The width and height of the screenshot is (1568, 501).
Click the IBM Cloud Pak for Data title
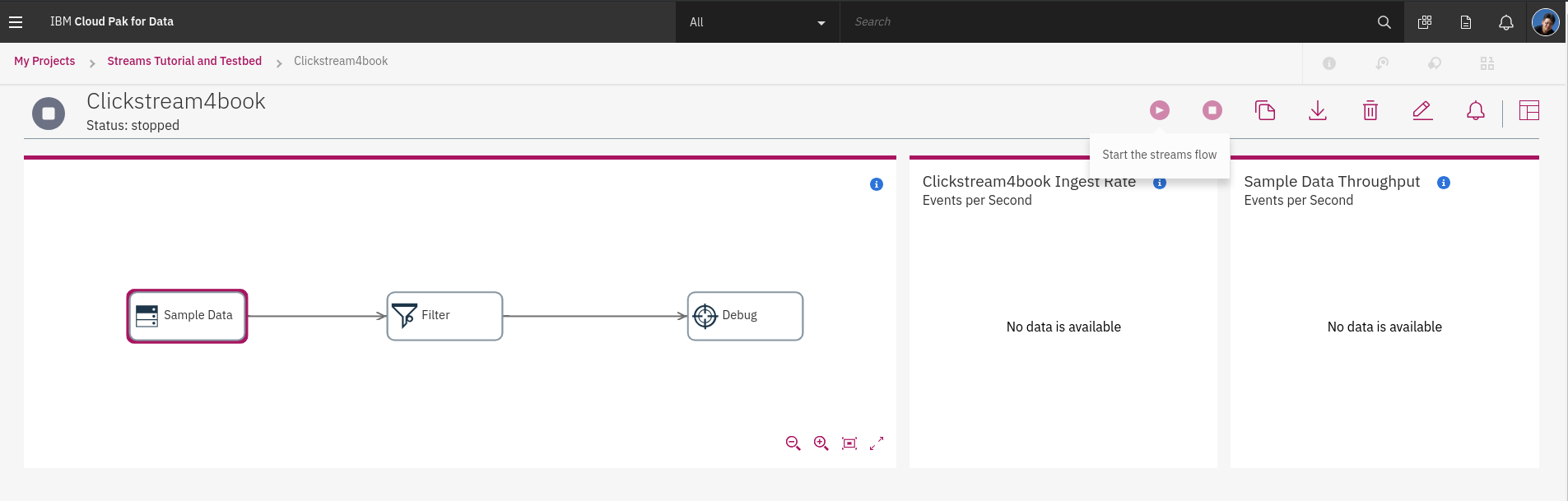[112, 21]
